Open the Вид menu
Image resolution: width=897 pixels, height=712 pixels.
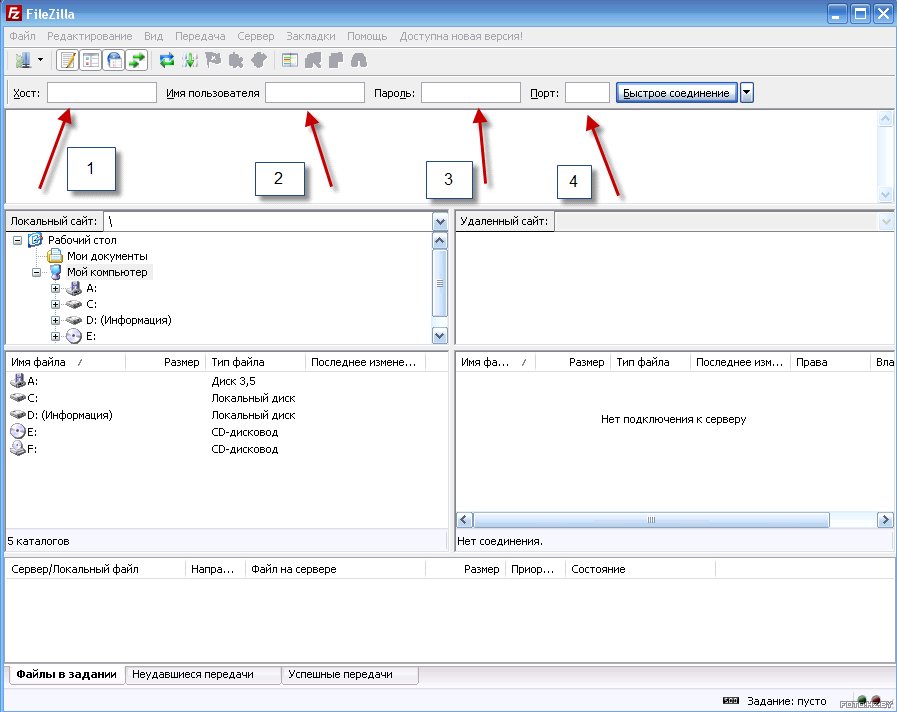153,36
